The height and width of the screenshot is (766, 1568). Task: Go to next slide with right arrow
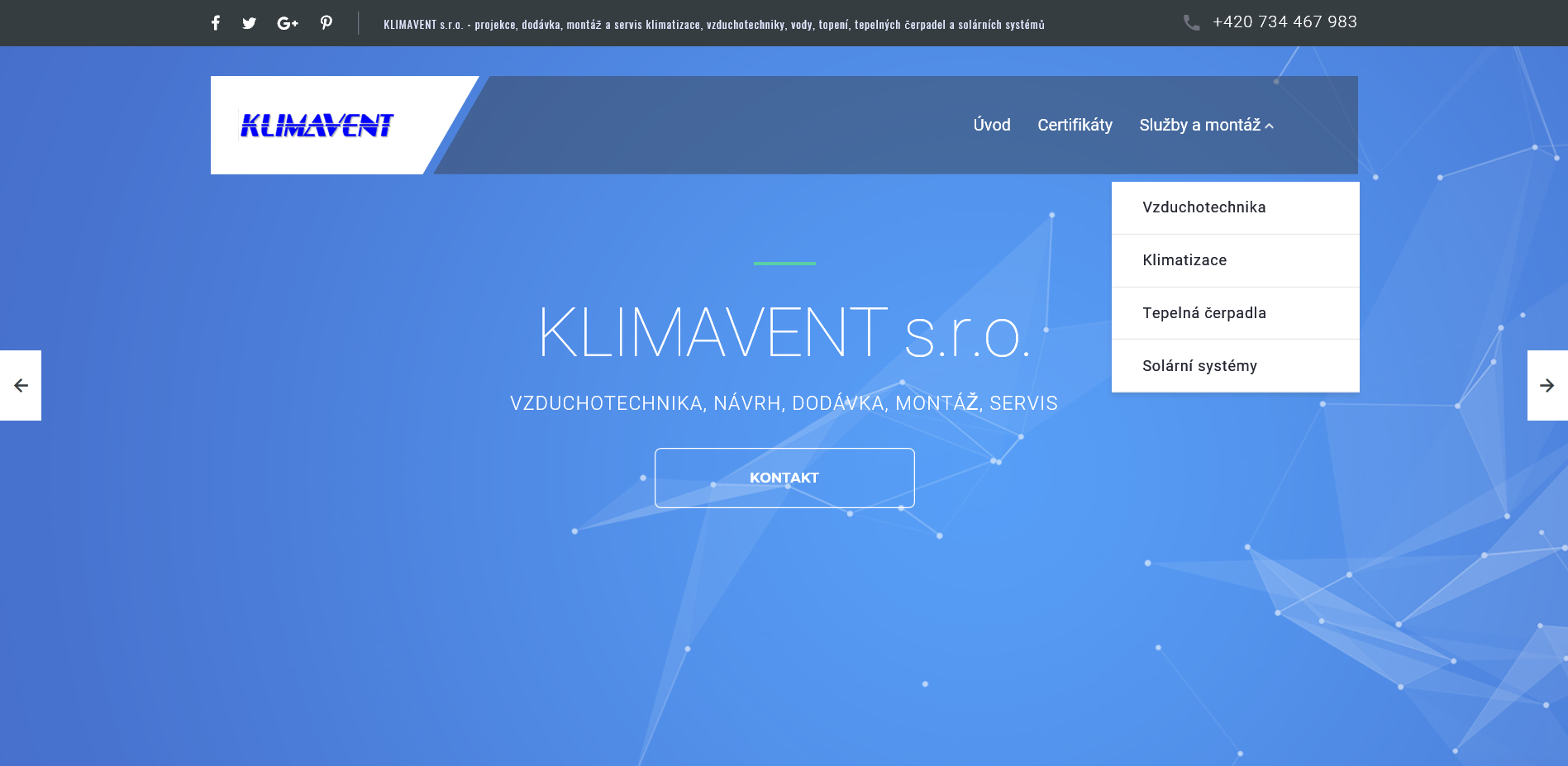tap(1547, 385)
